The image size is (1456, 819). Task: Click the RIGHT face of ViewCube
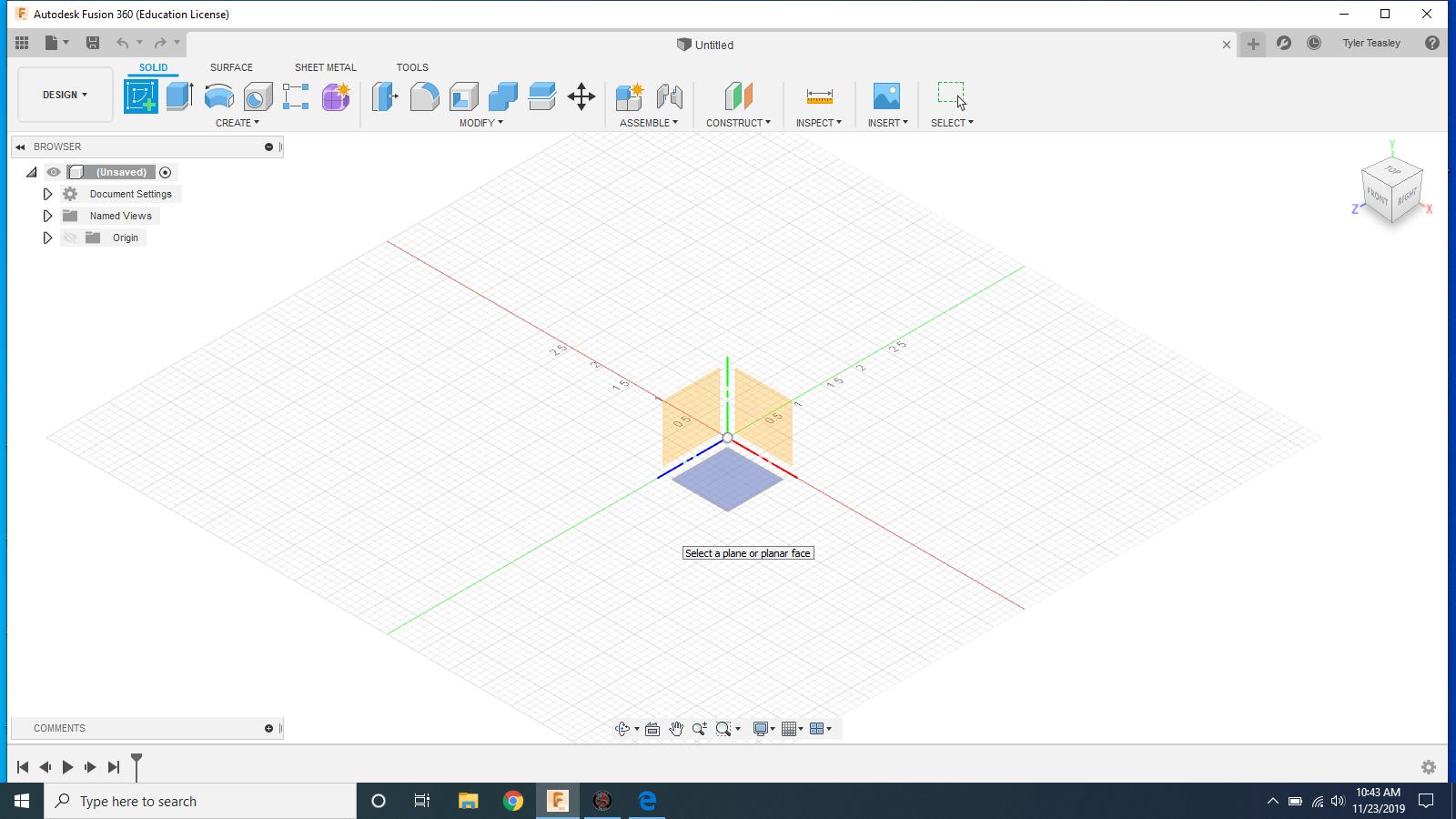(1408, 197)
